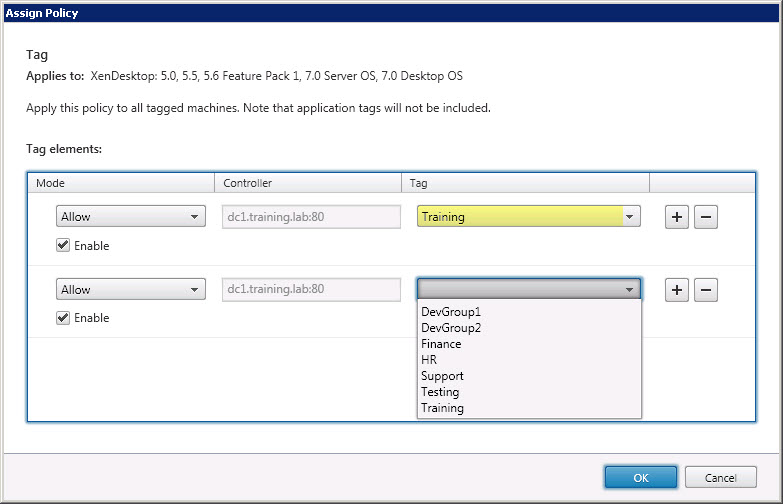Uncheck Enable for the first tag row
Screen dimensions: 783x504
point(63,246)
